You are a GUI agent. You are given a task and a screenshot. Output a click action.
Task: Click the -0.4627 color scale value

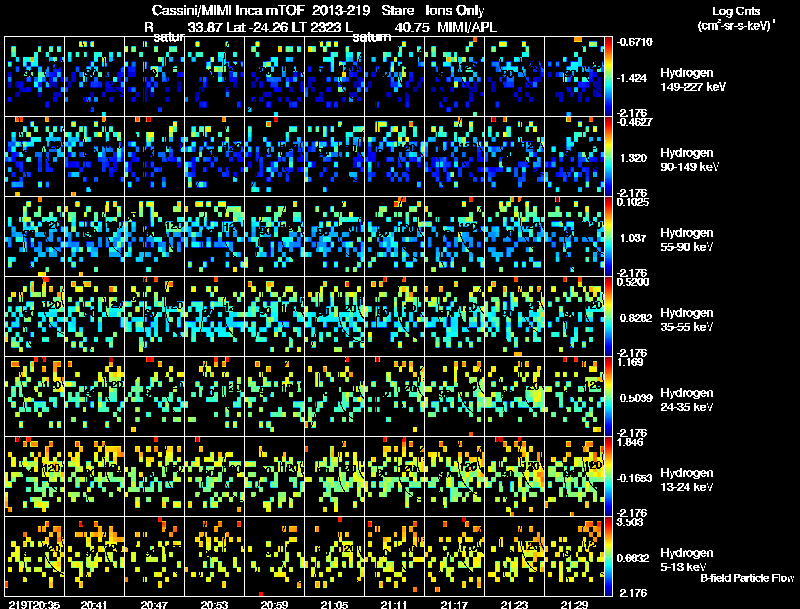635,122
